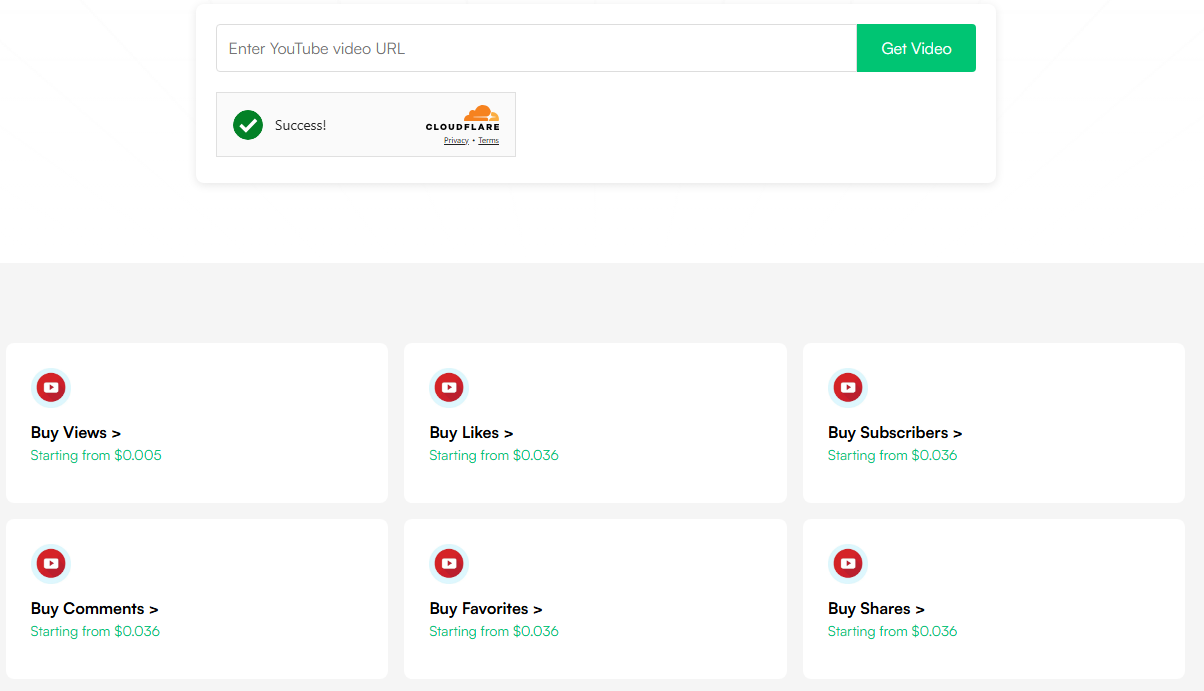Open the Buy Subscribers link
1204x691 pixels.
(895, 433)
